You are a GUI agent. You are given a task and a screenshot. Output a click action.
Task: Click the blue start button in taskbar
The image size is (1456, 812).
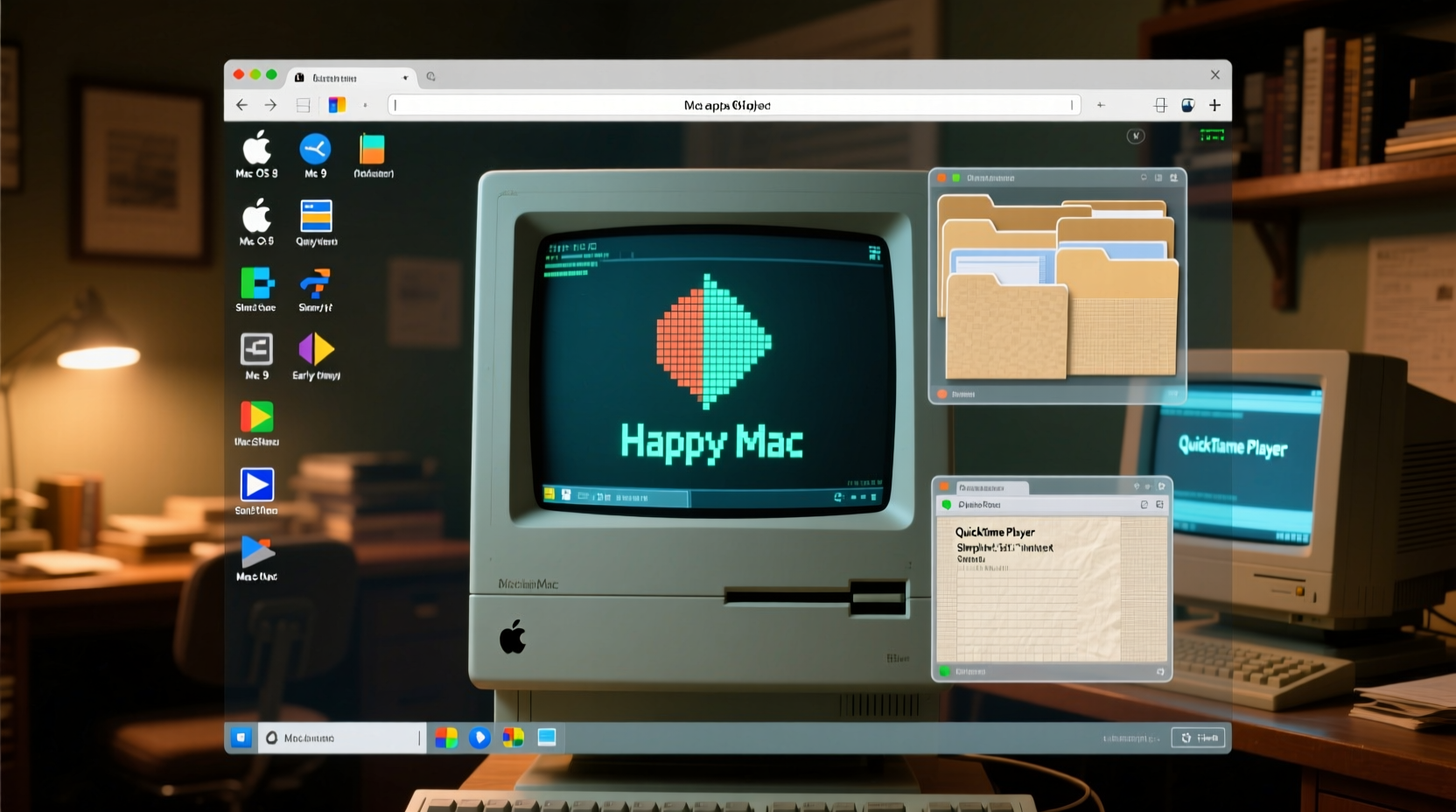click(241, 738)
